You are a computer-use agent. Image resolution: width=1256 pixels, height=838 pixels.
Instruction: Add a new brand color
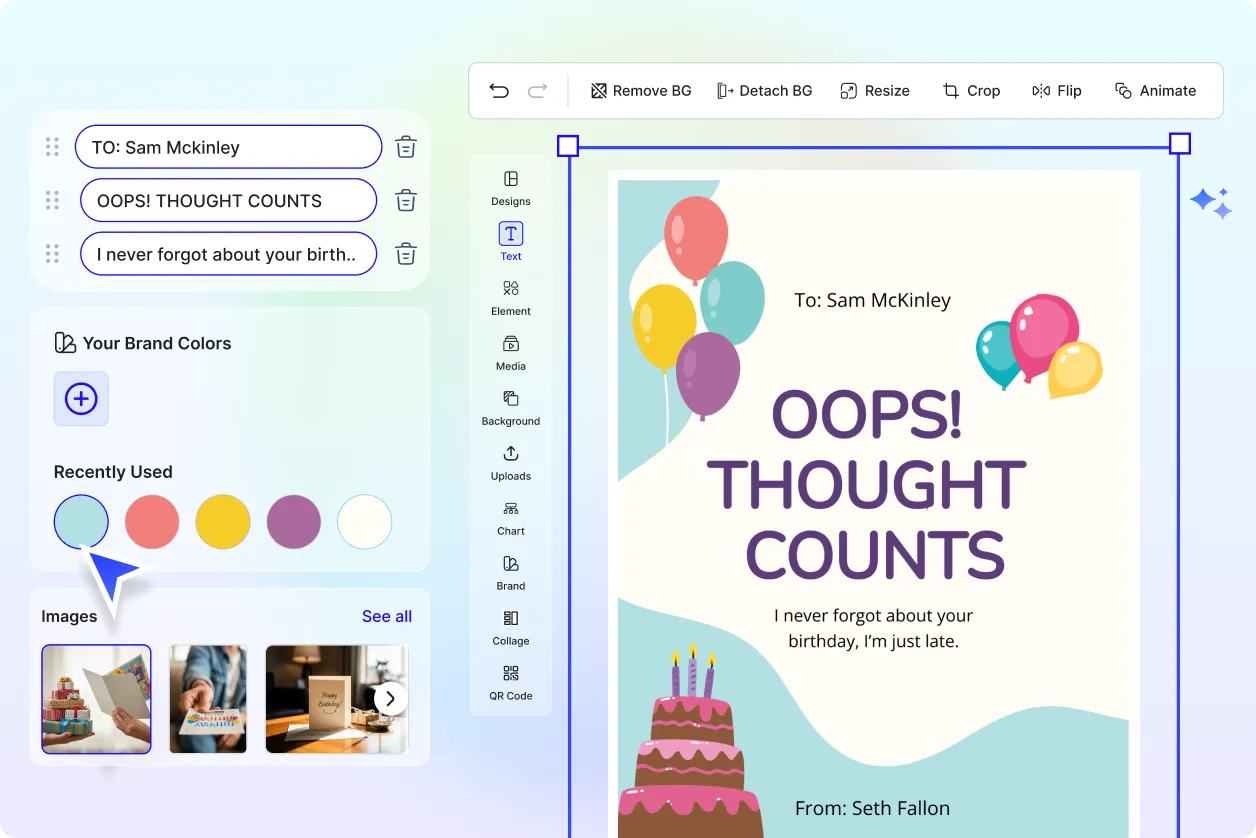[81, 398]
